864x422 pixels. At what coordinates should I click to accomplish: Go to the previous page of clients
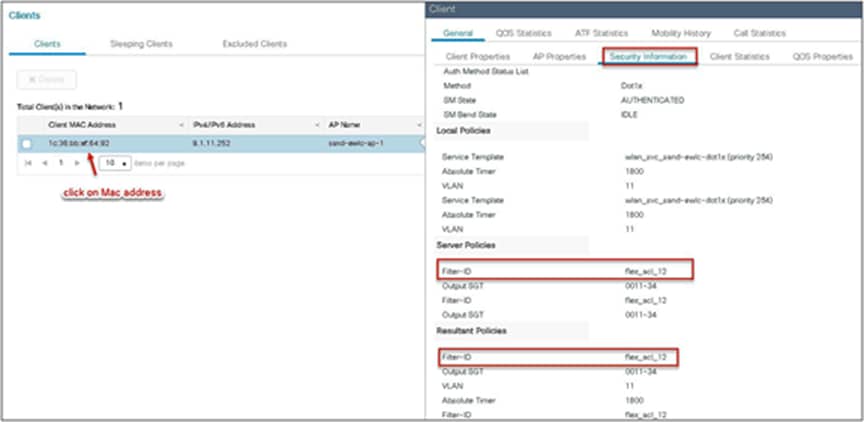tap(45, 164)
